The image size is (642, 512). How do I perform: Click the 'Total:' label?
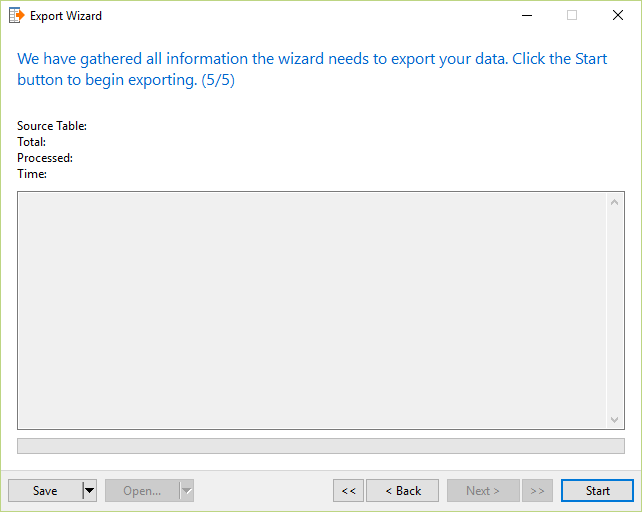32,142
